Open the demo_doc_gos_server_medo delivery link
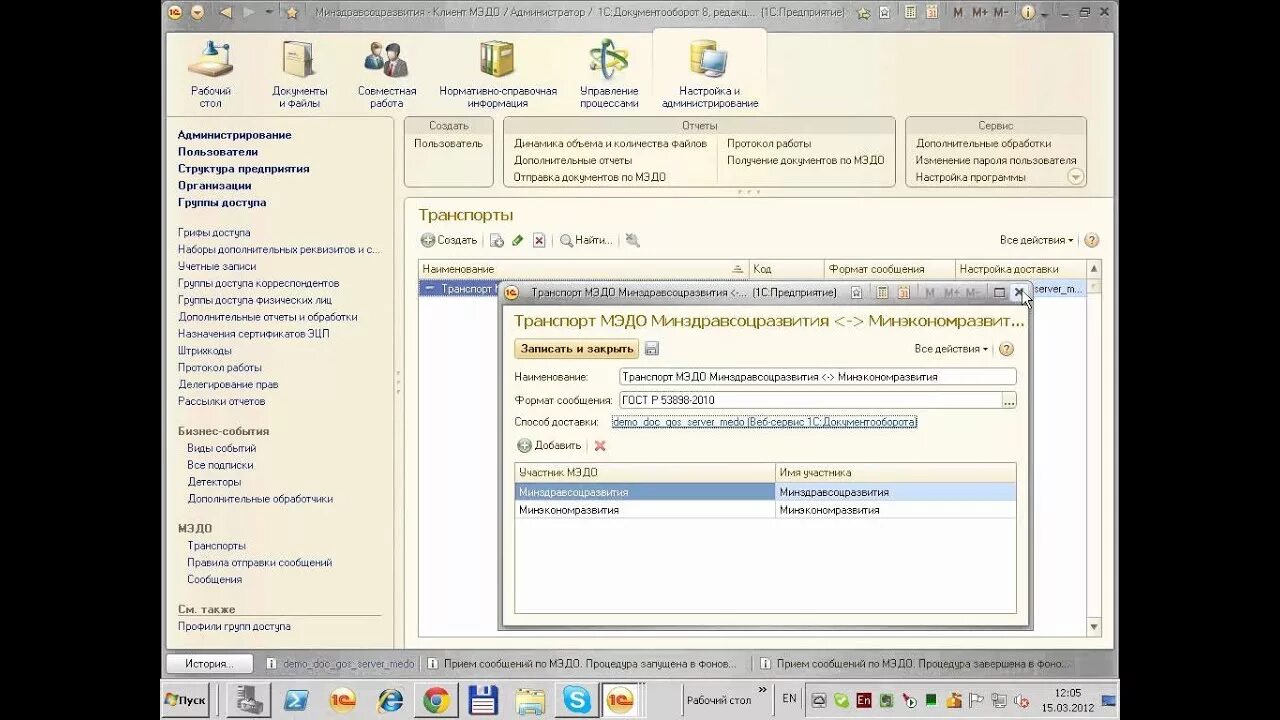Viewport: 1280px width, 720px height. [x=764, y=422]
